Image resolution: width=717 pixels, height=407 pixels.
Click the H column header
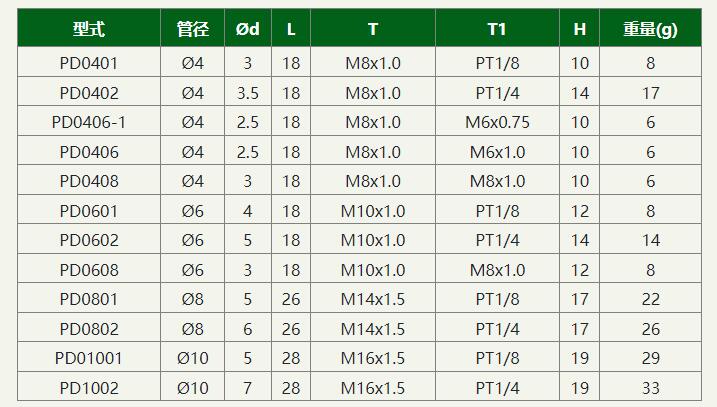579,29
